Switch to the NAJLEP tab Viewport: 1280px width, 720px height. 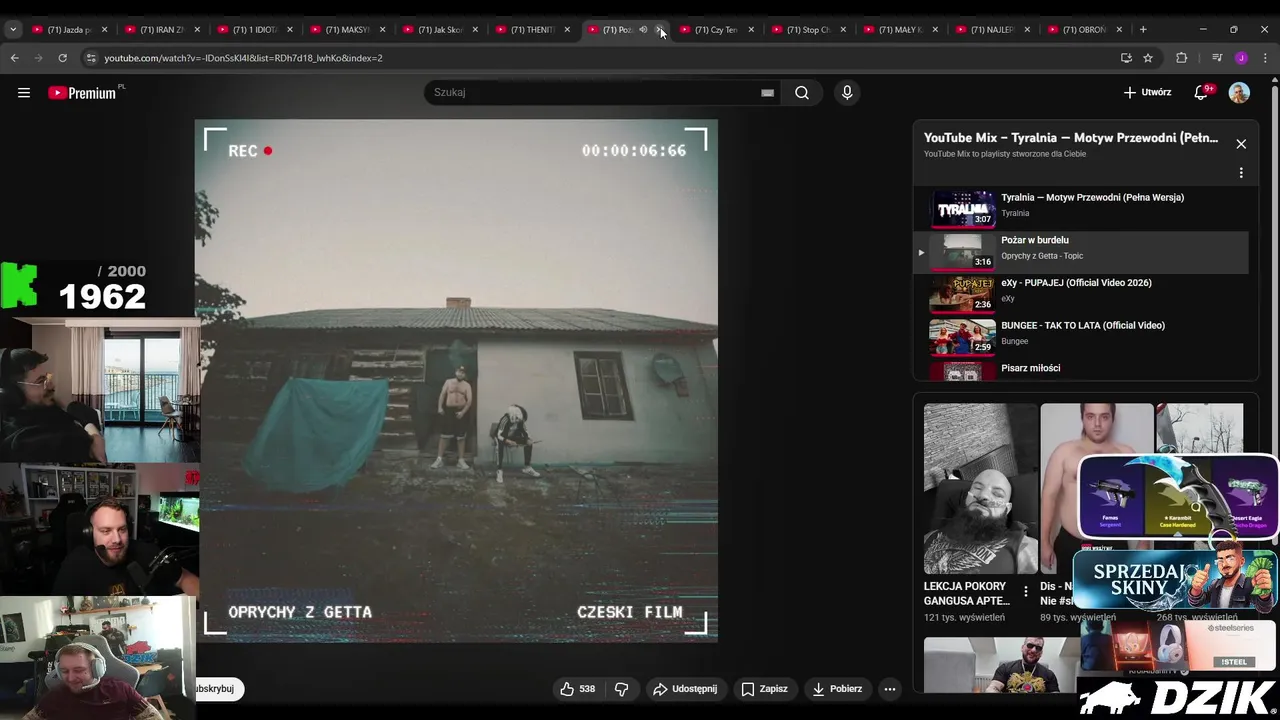pos(993,29)
